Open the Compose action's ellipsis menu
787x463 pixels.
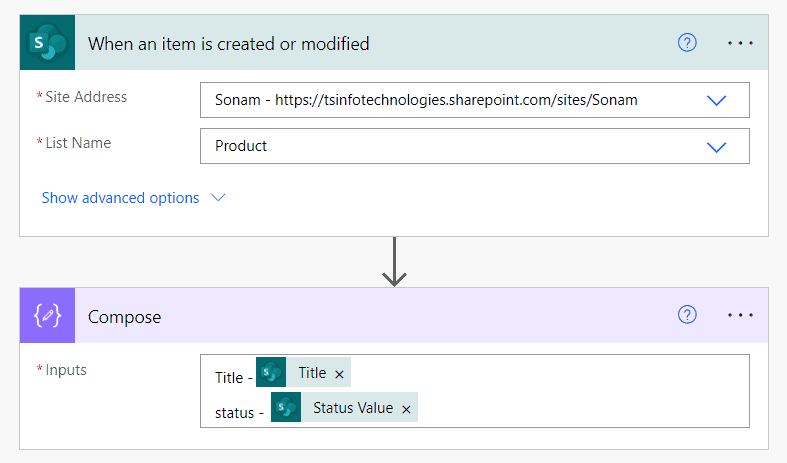click(741, 316)
